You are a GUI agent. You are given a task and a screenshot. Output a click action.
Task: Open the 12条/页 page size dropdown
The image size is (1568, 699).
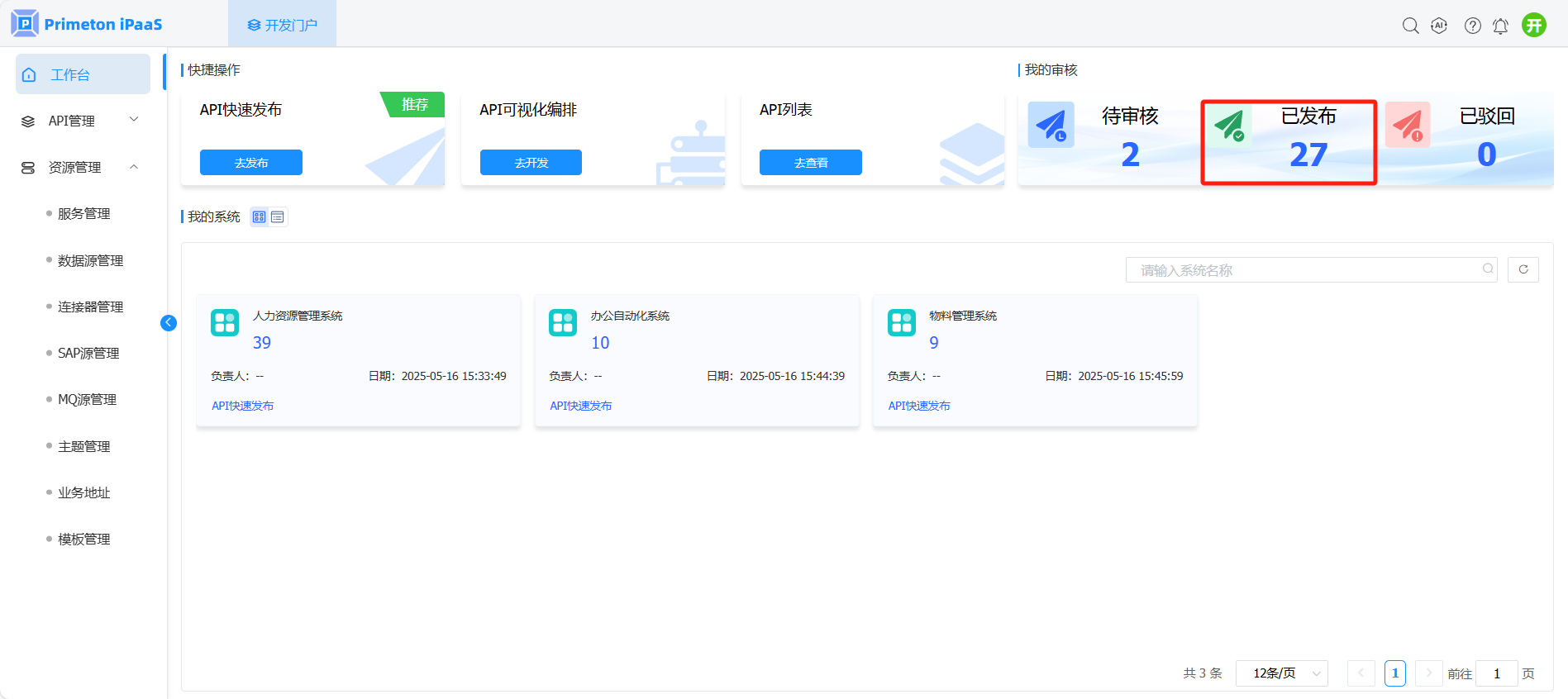pyautogui.click(x=1281, y=673)
